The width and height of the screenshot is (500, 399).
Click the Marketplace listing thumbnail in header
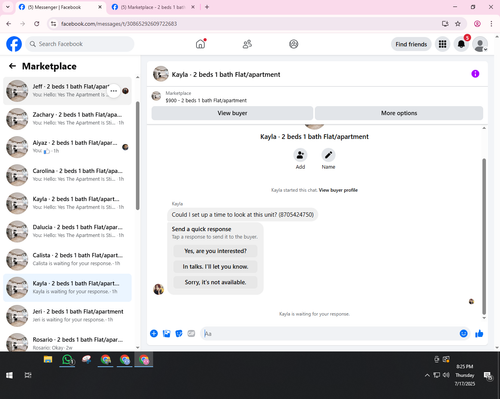coord(156,96)
